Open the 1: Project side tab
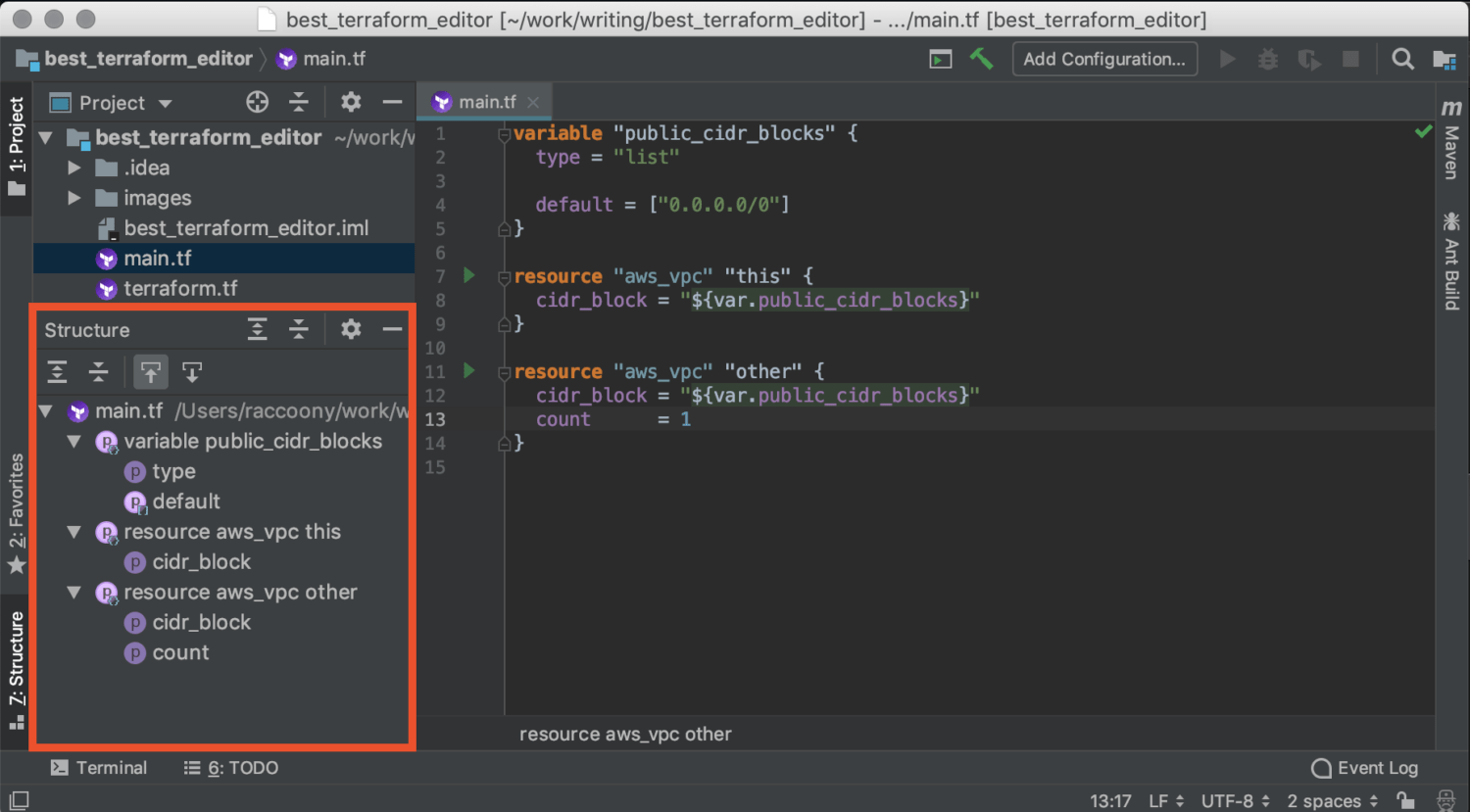 (17, 145)
